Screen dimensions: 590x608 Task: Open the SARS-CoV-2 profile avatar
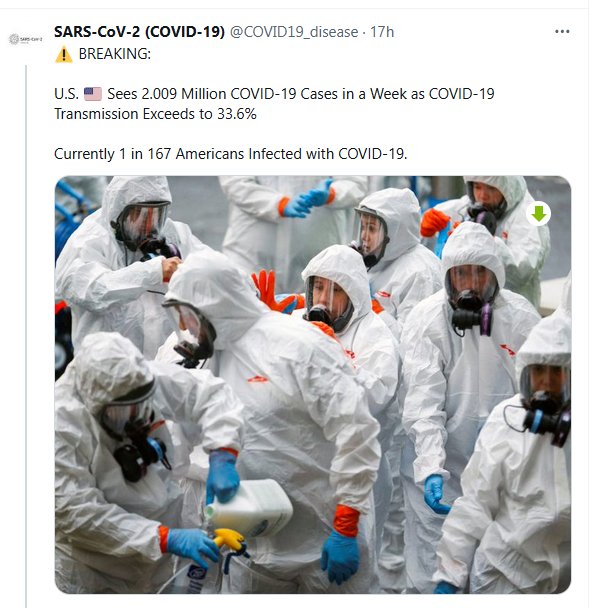[x=26, y=39]
